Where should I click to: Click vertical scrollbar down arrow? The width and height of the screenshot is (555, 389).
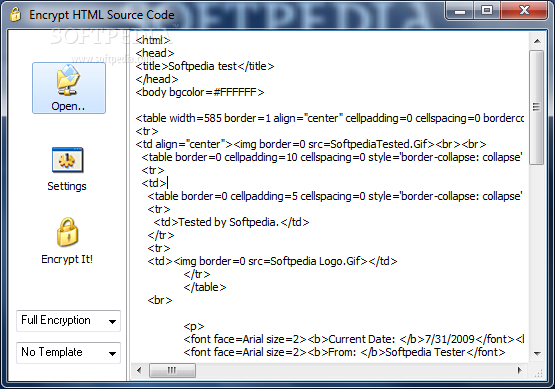(x=537, y=353)
